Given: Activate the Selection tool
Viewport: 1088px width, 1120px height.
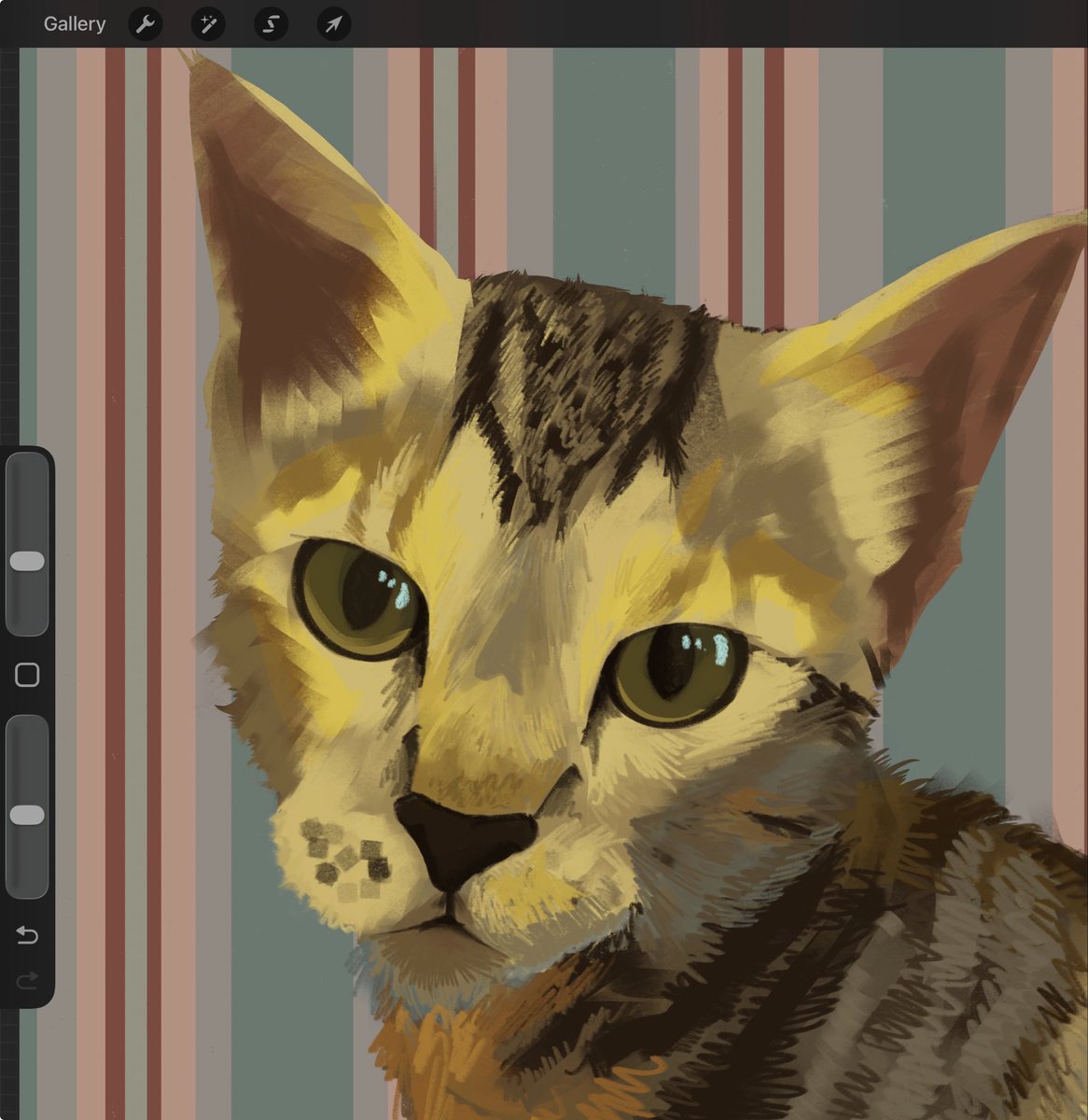Looking at the screenshot, I should pos(271,24).
